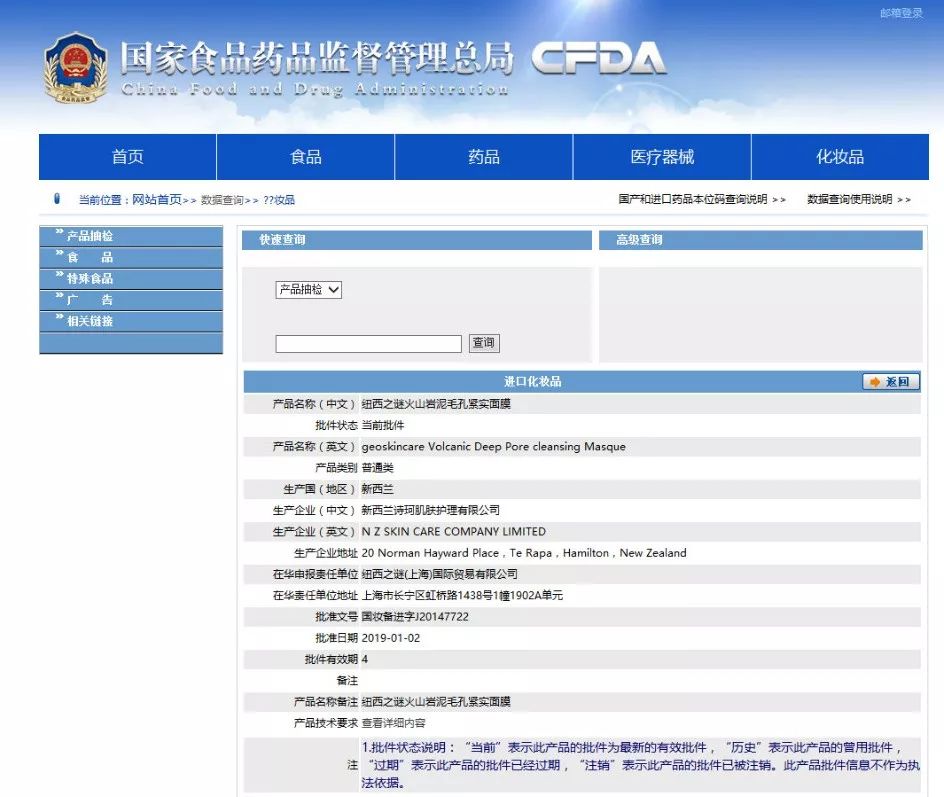944x797 pixels.
Task: Click the product name 纽西之谜火山岩泥毛孔紧实面膜 in first row
Action: click(x=436, y=404)
